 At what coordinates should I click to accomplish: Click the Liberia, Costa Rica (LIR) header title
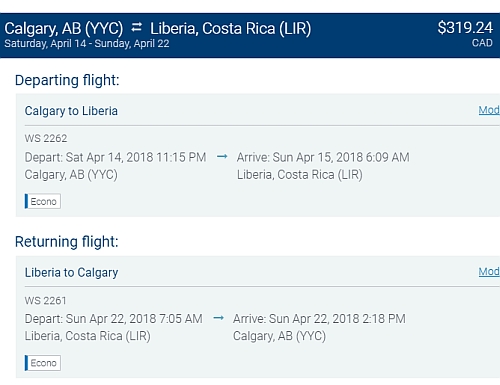pos(230,29)
